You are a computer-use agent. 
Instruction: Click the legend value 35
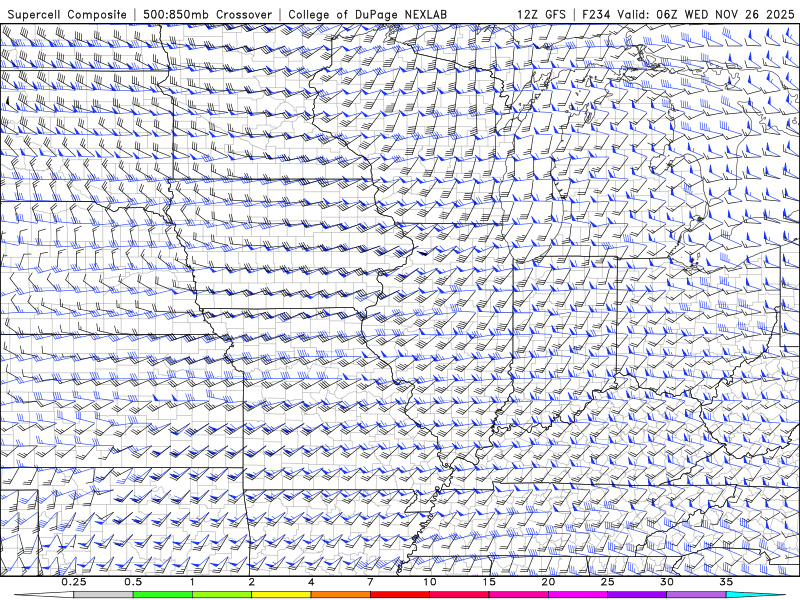coord(726,582)
